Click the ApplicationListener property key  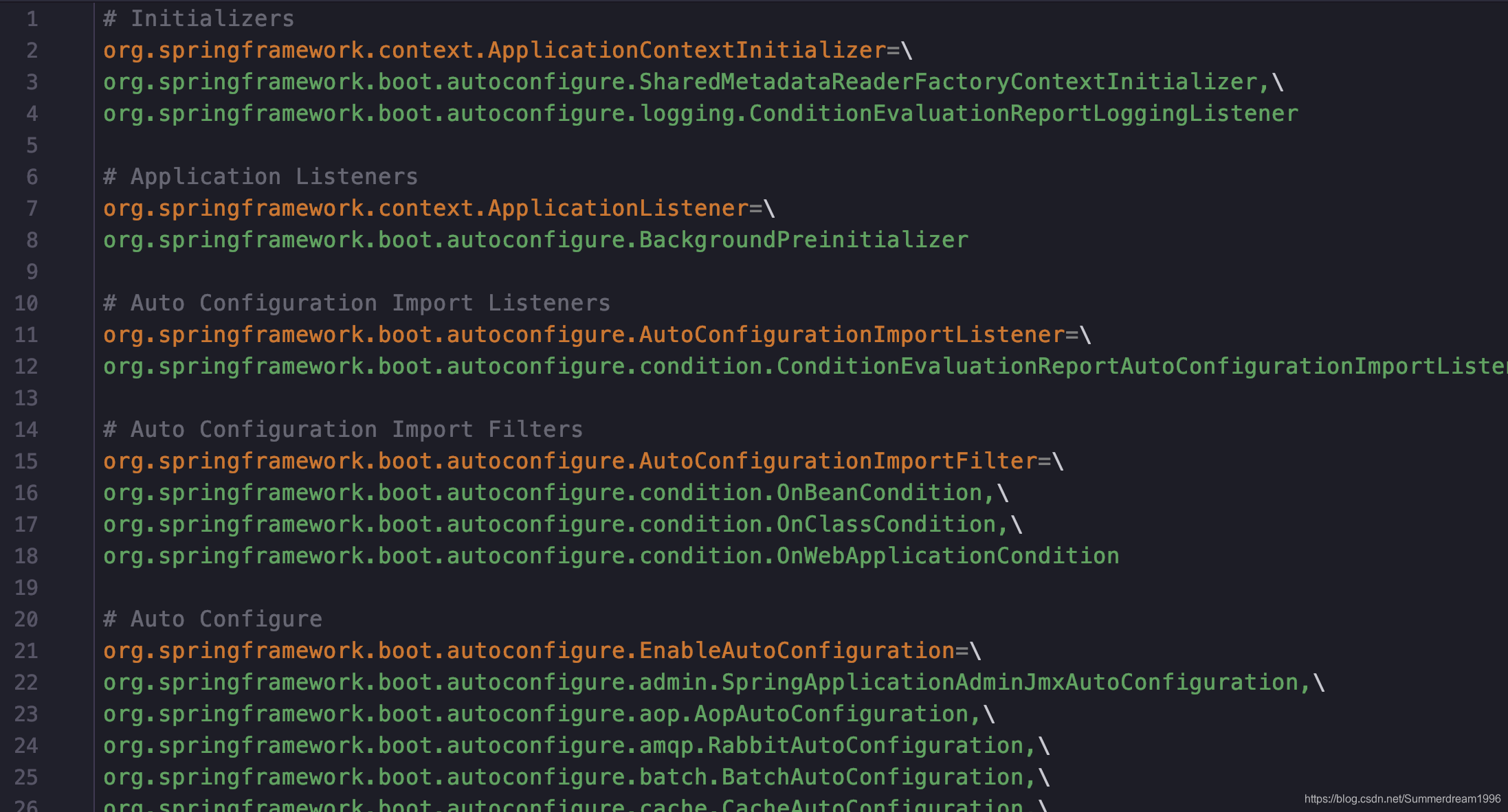425,208
